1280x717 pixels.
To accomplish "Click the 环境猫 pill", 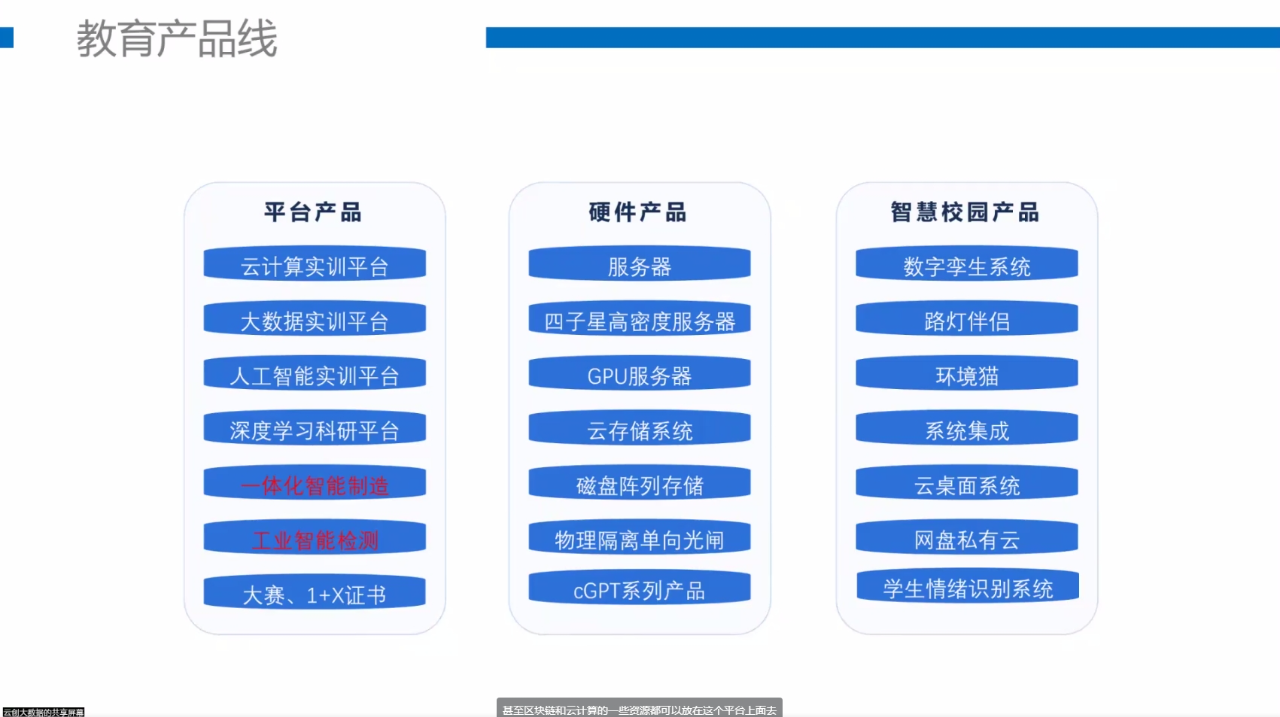I will 966,376.
